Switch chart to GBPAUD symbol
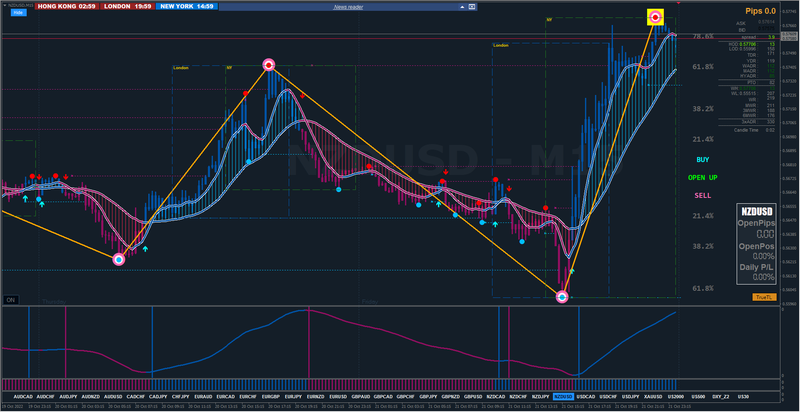The width and height of the screenshot is (800, 412). click(x=361, y=397)
